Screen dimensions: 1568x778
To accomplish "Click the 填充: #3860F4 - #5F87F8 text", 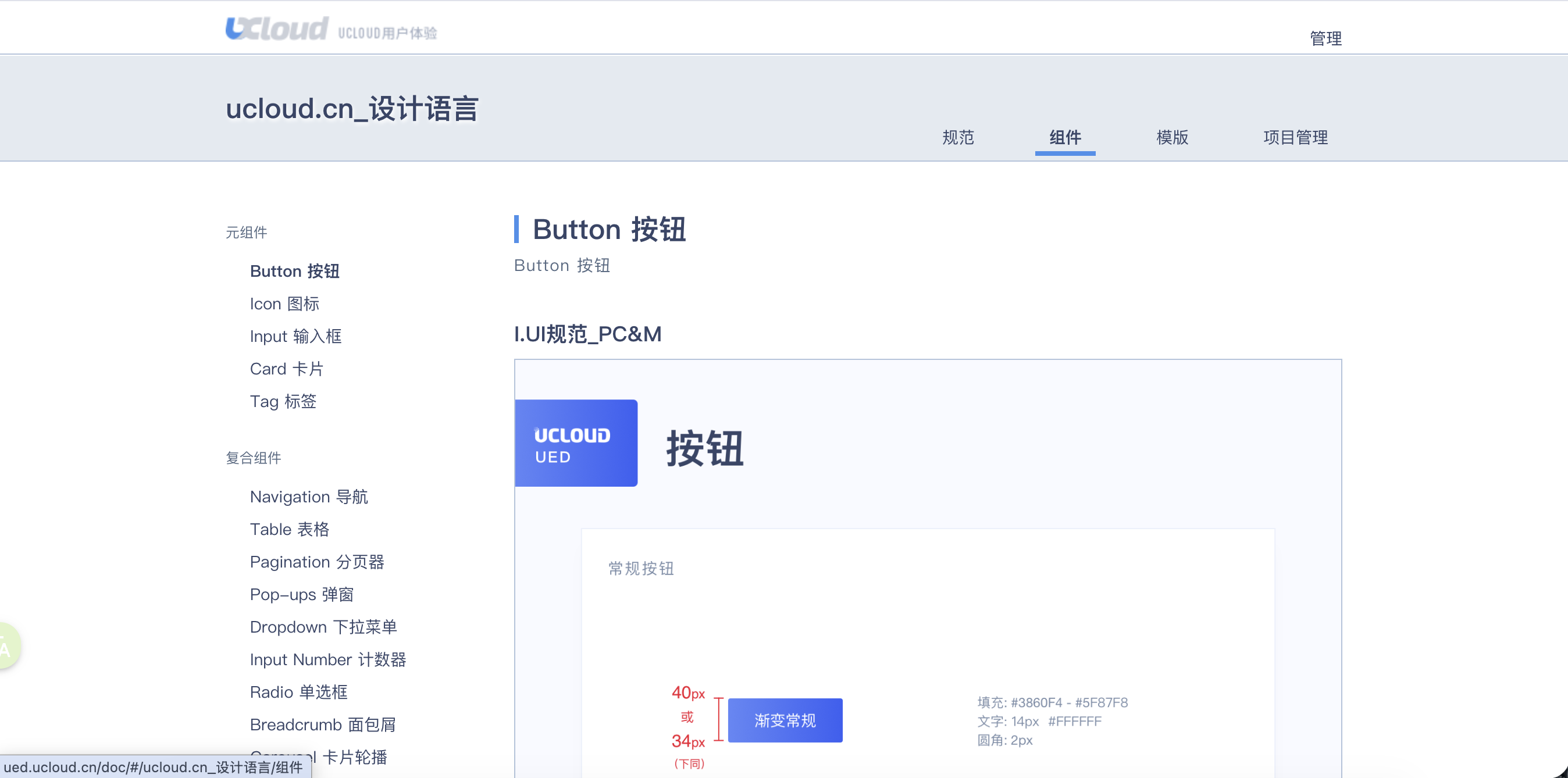I will click(x=1053, y=702).
